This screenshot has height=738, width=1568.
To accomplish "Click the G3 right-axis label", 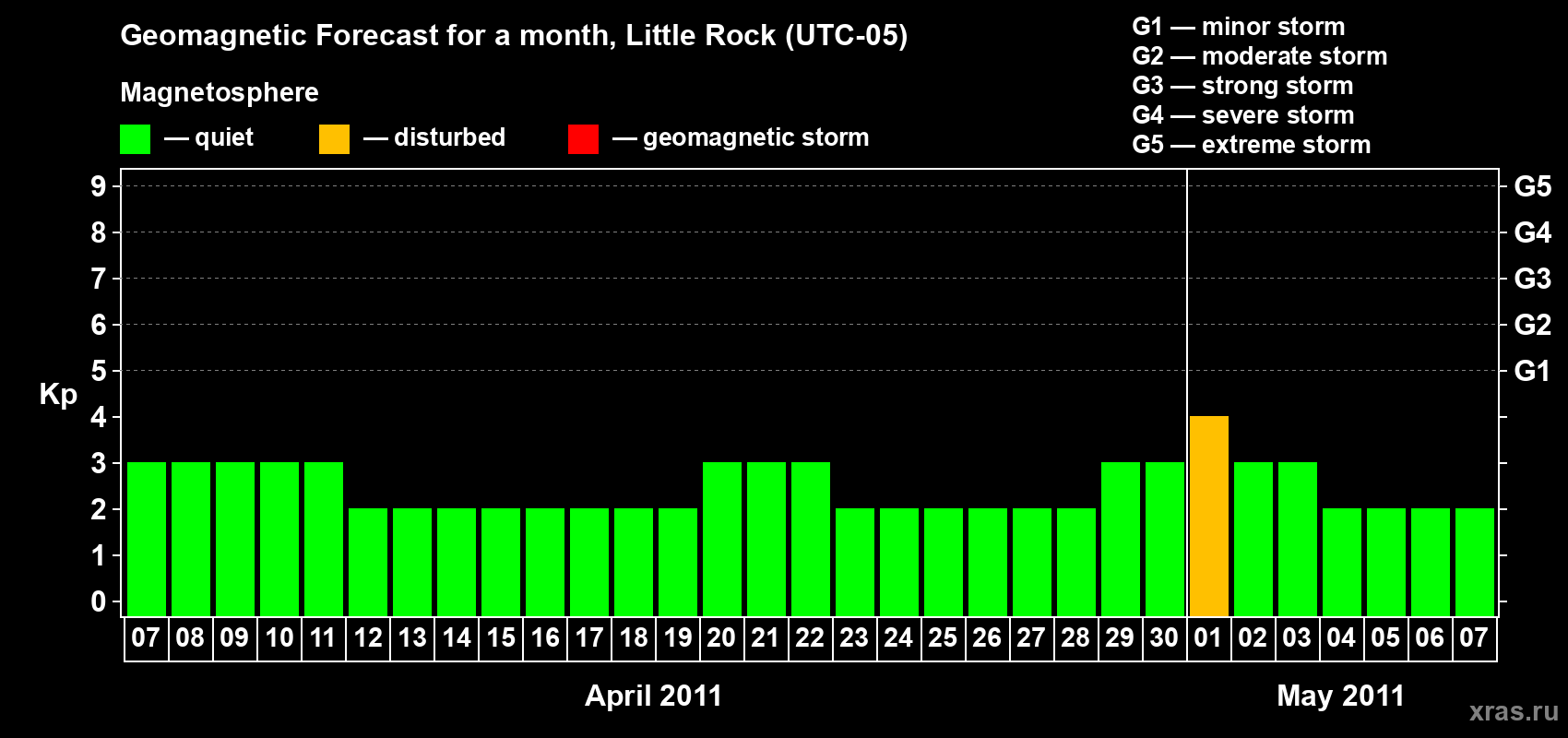I will coord(1533,279).
